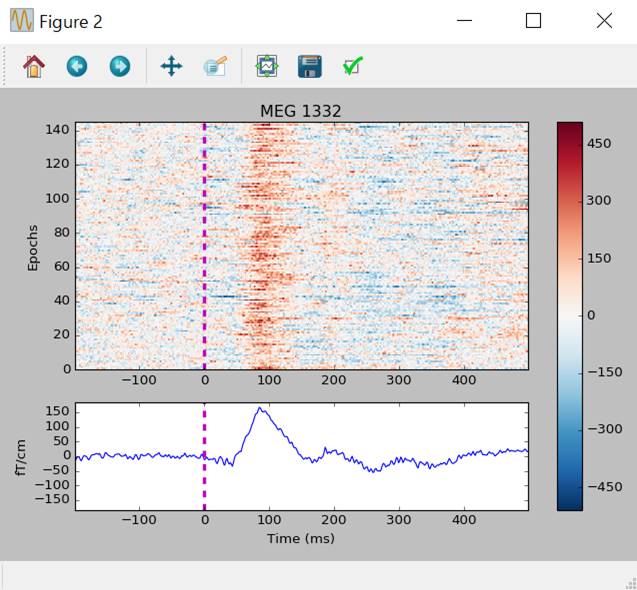This screenshot has width=637, height=590.
Task: Reset the plot to original view with Home
Action: coord(34,67)
